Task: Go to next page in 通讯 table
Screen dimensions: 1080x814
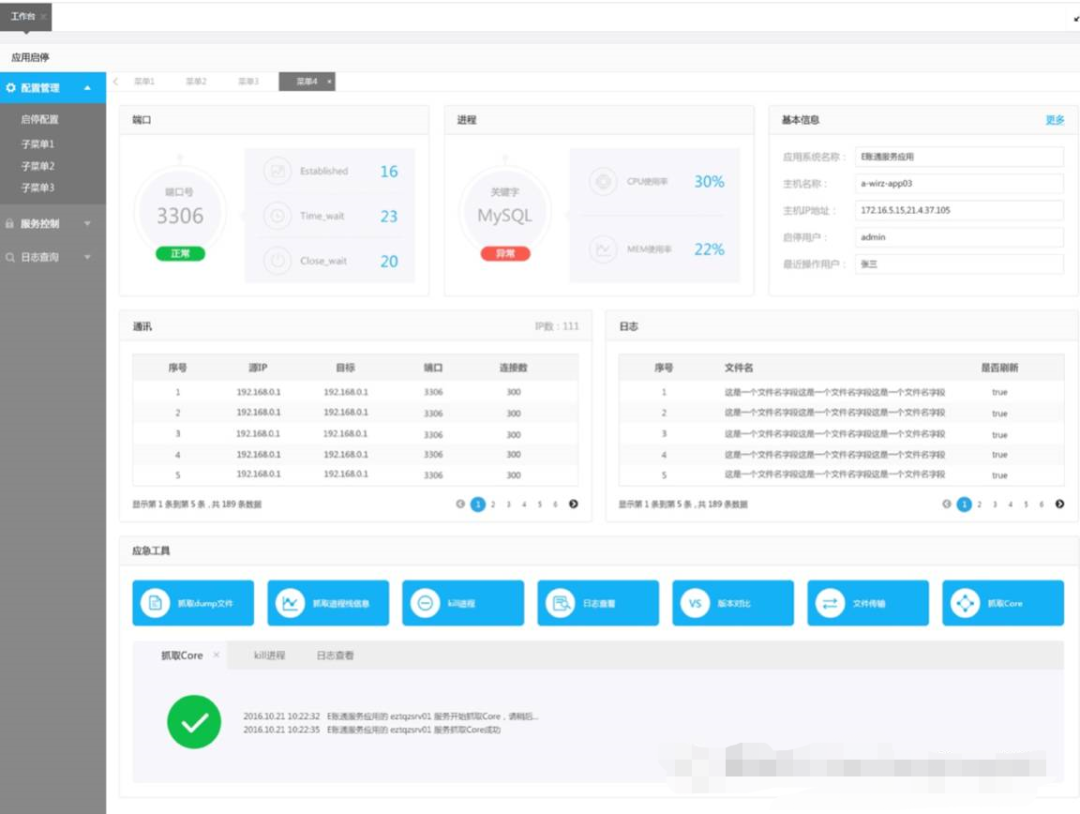Action: coord(573,504)
